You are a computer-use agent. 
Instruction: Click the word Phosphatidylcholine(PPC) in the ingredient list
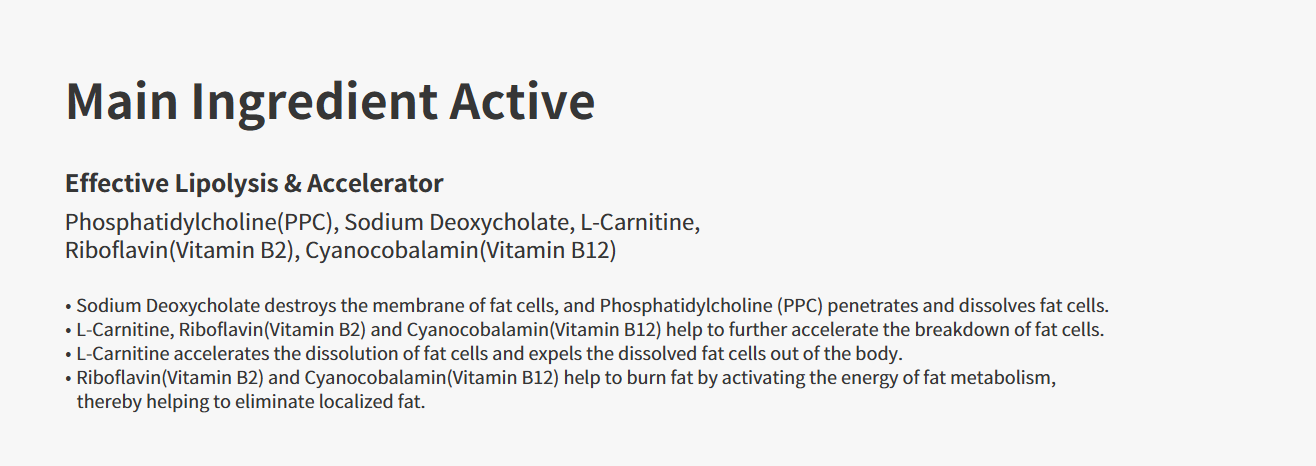click(x=198, y=222)
